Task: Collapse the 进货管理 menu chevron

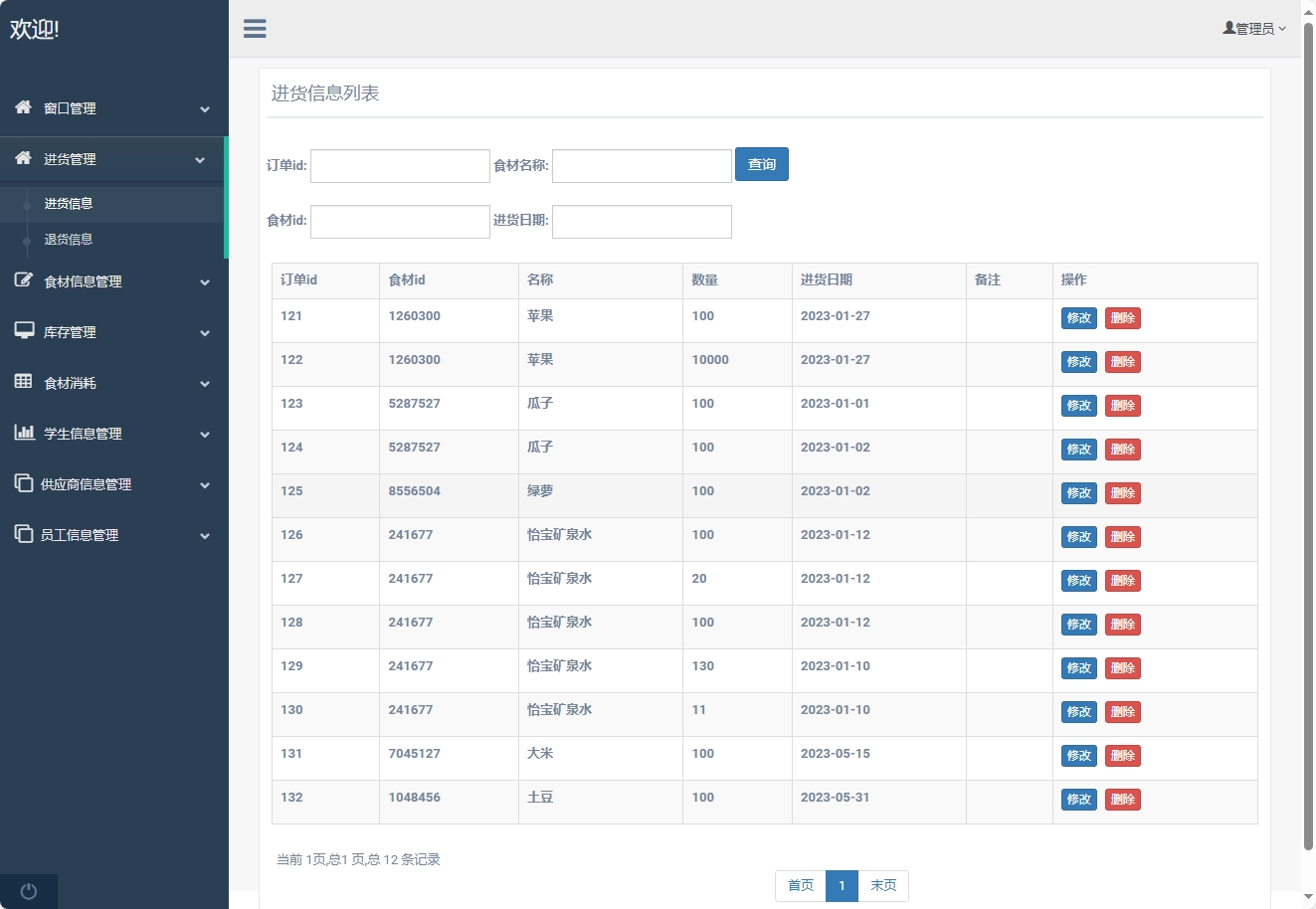Action: [x=200, y=160]
